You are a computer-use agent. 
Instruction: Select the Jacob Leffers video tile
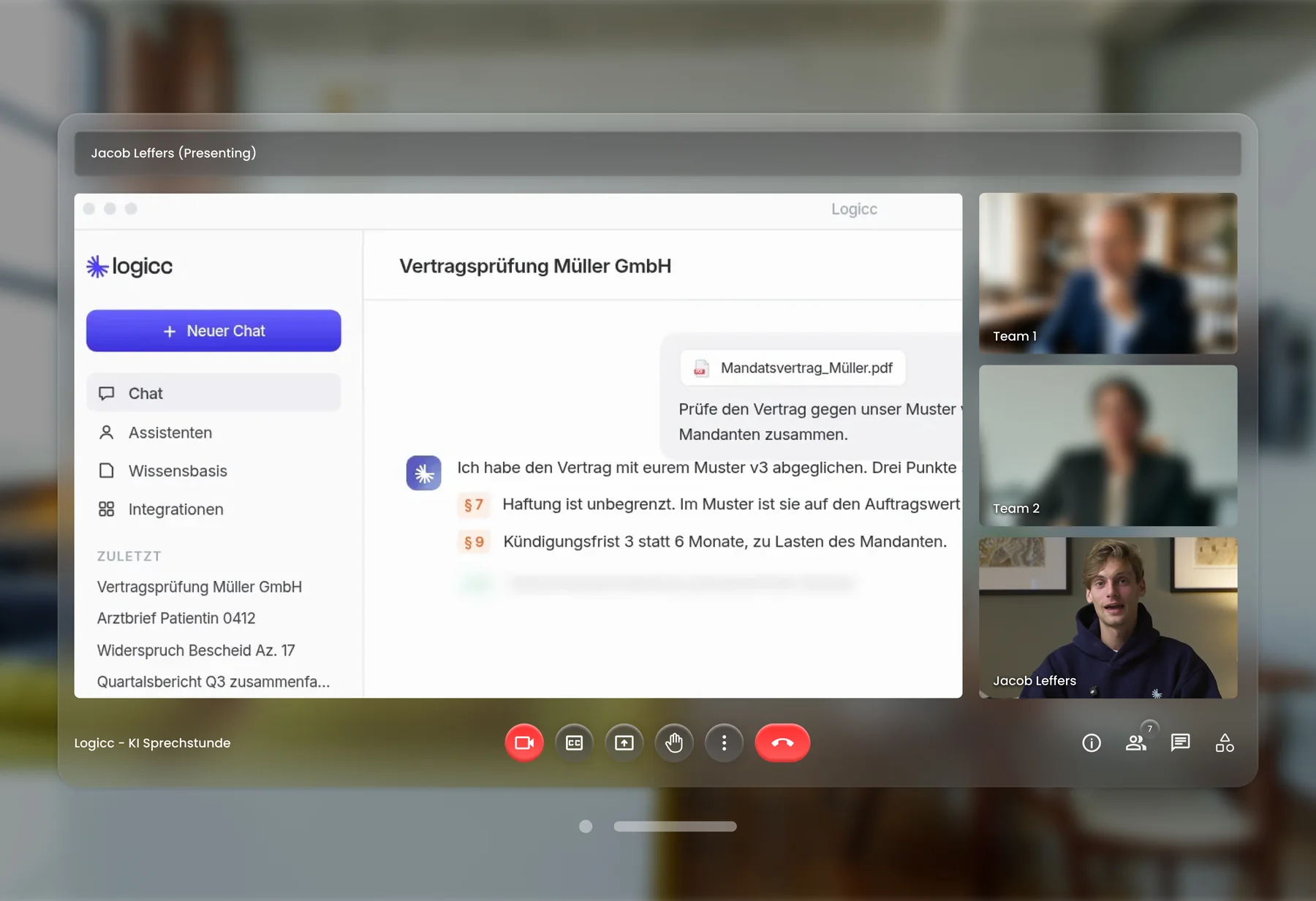pyautogui.click(x=1108, y=618)
